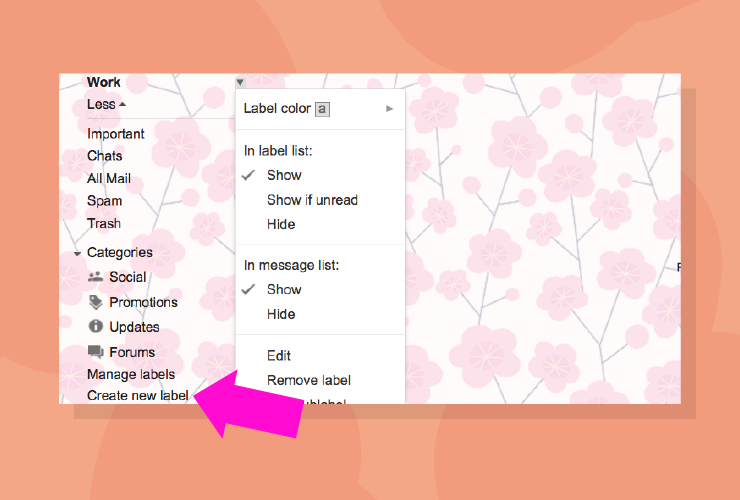740x500 pixels.
Task: Click the Social people icon
Action: tap(95, 277)
